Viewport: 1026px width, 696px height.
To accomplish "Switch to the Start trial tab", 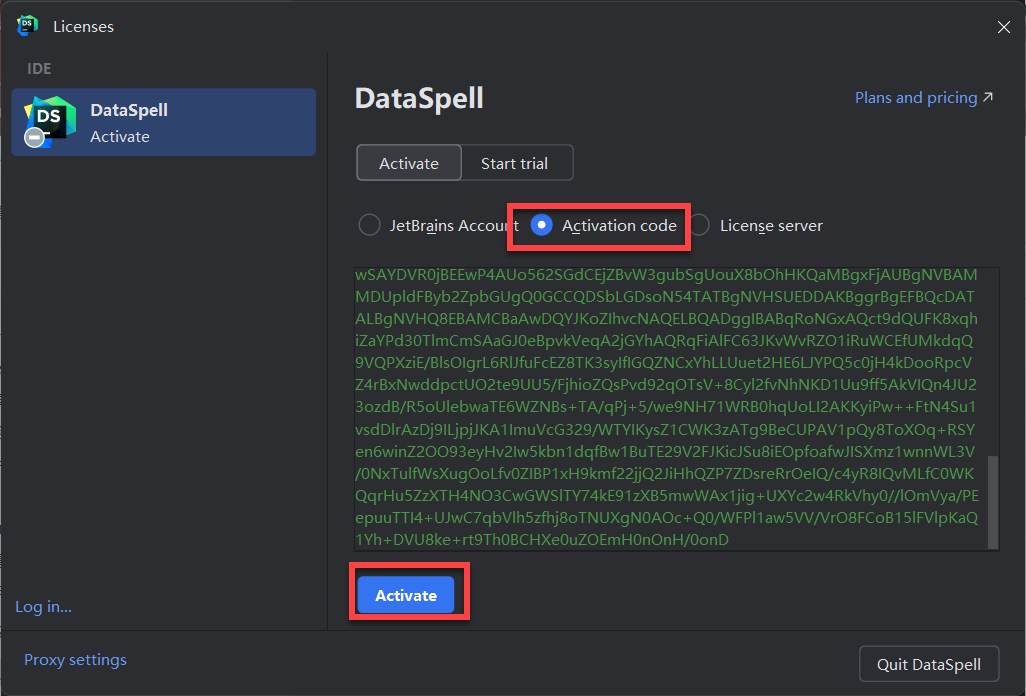I will 514,164.
